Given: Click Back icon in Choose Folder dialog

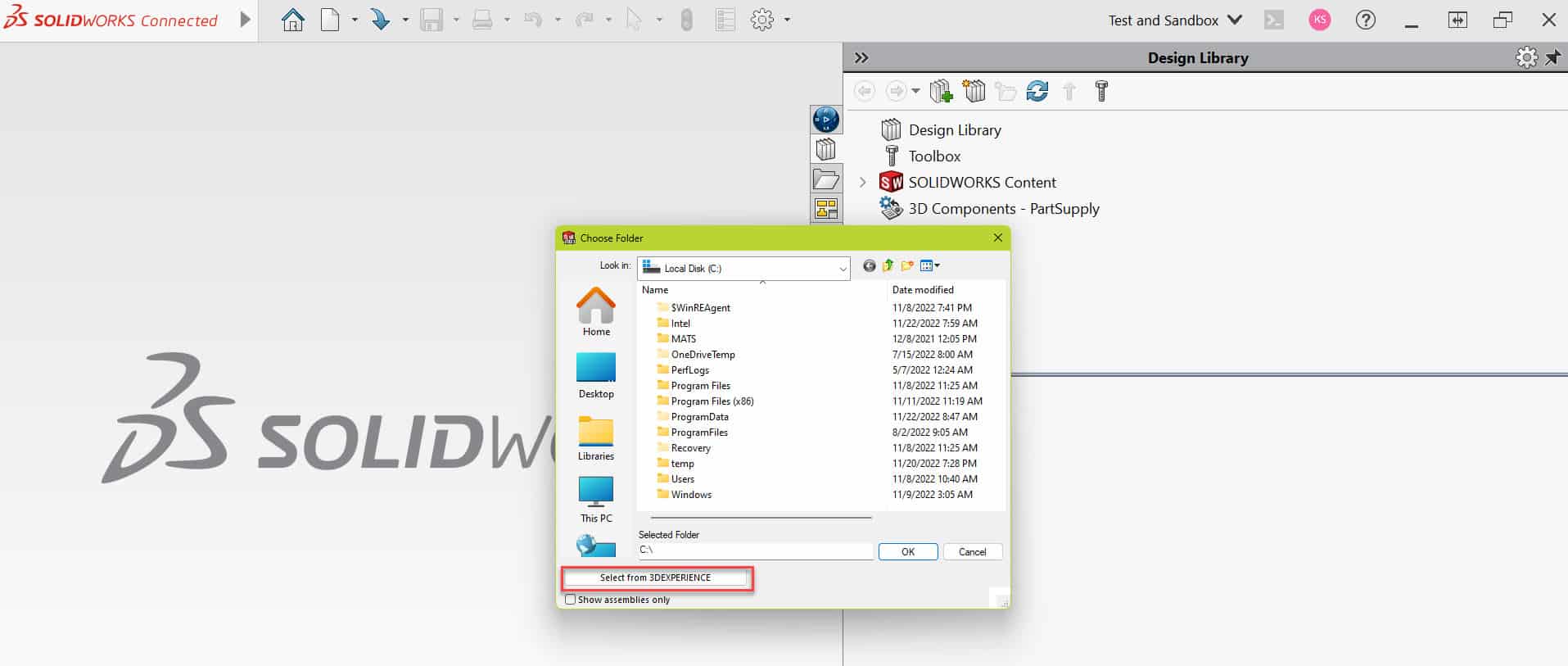Looking at the screenshot, I should pyautogui.click(x=870, y=265).
